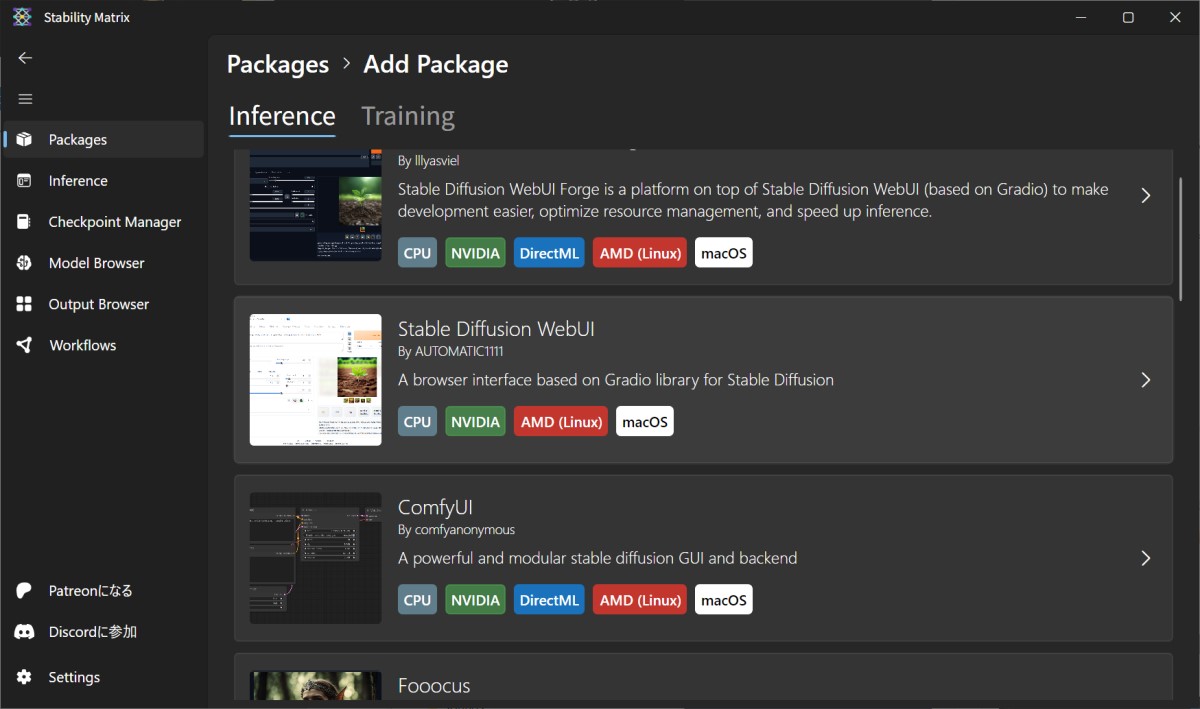Expand the Stable Diffusion WebUI chevron
The width and height of the screenshot is (1200, 709).
pyautogui.click(x=1146, y=380)
